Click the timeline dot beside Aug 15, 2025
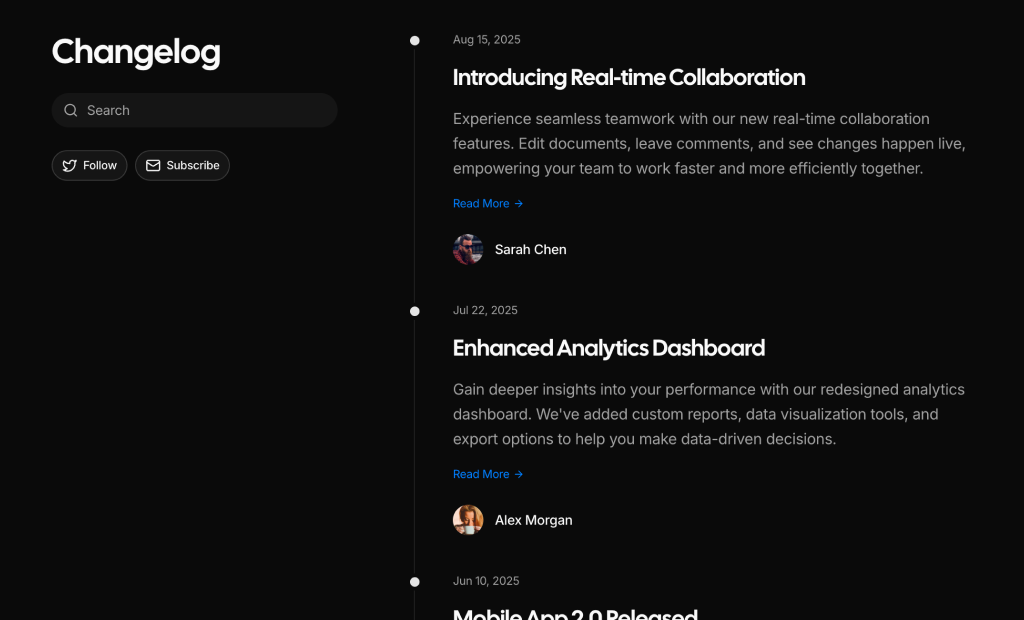 pyautogui.click(x=415, y=40)
